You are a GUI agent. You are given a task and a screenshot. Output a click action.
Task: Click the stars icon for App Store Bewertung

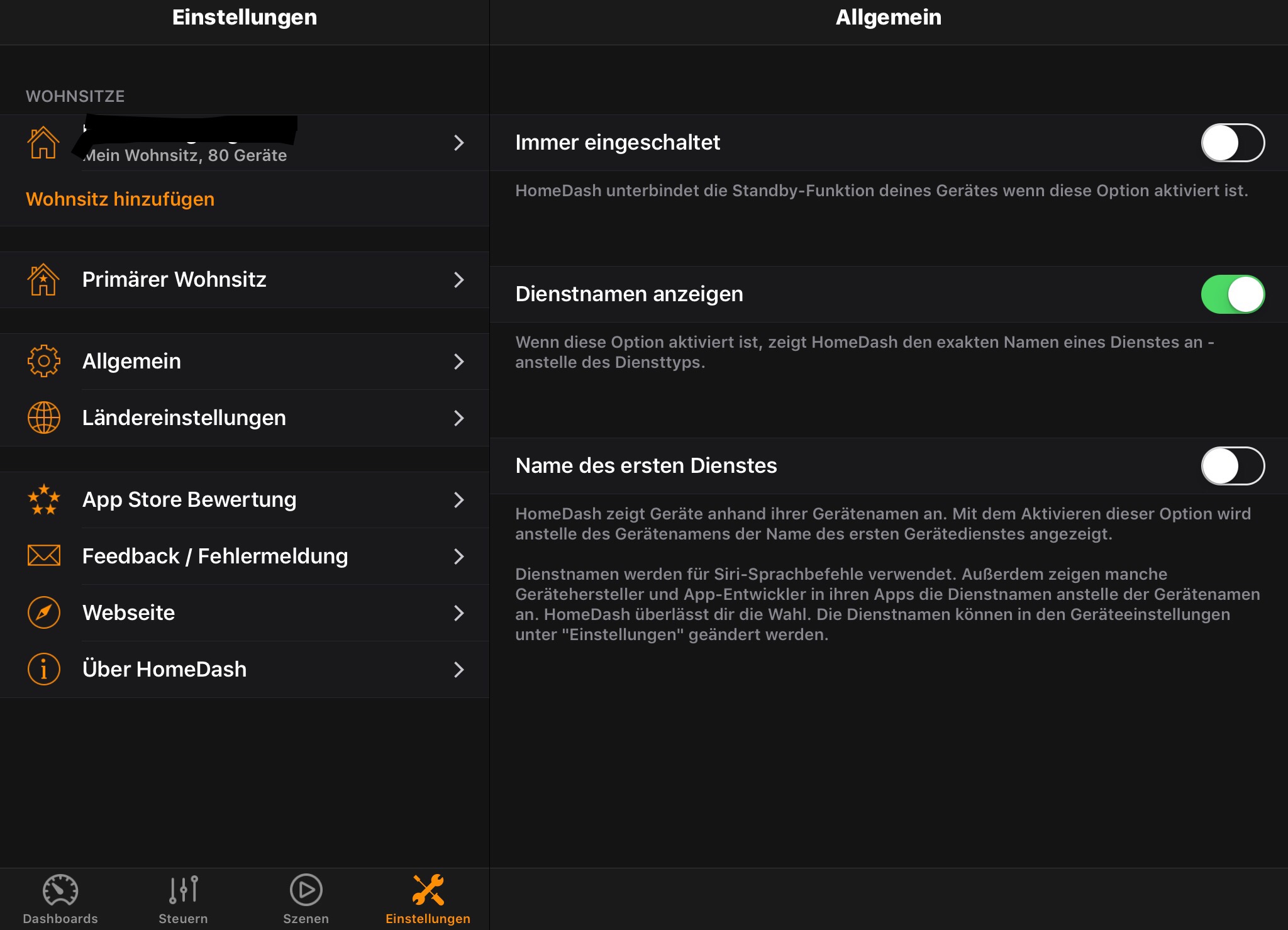click(x=43, y=500)
